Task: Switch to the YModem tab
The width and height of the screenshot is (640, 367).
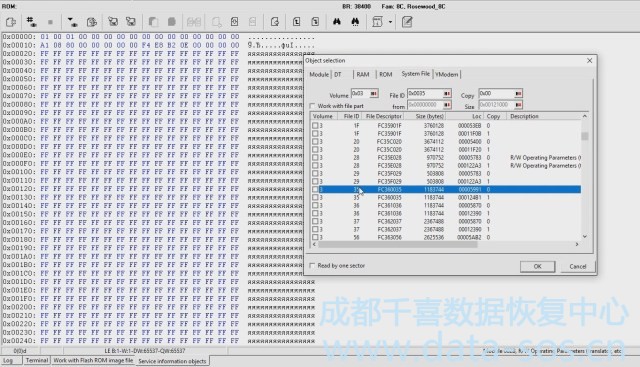Action: point(447,74)
